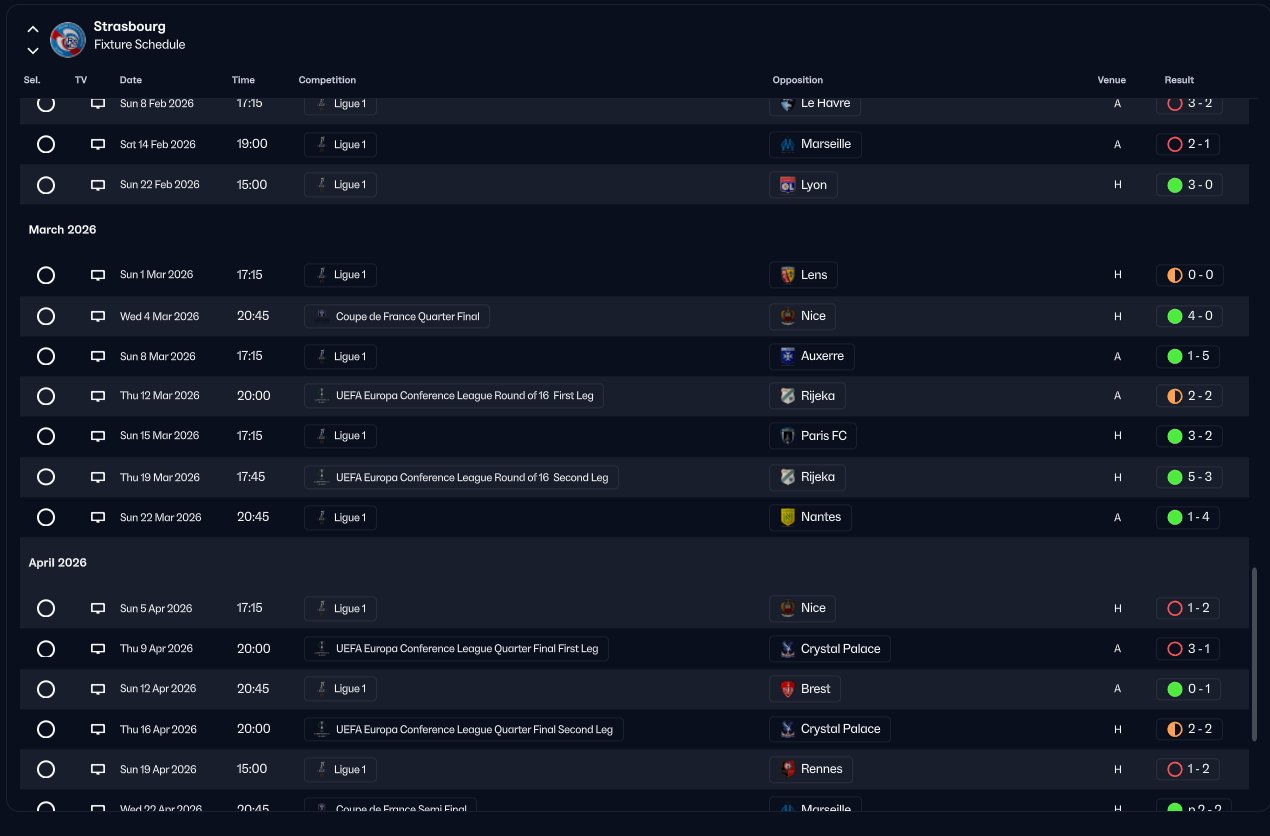The width and height of the screenshot is (1270, 836).
Task: Click the up chevron beside Strasbourg
Action: (x=33, y=30)
